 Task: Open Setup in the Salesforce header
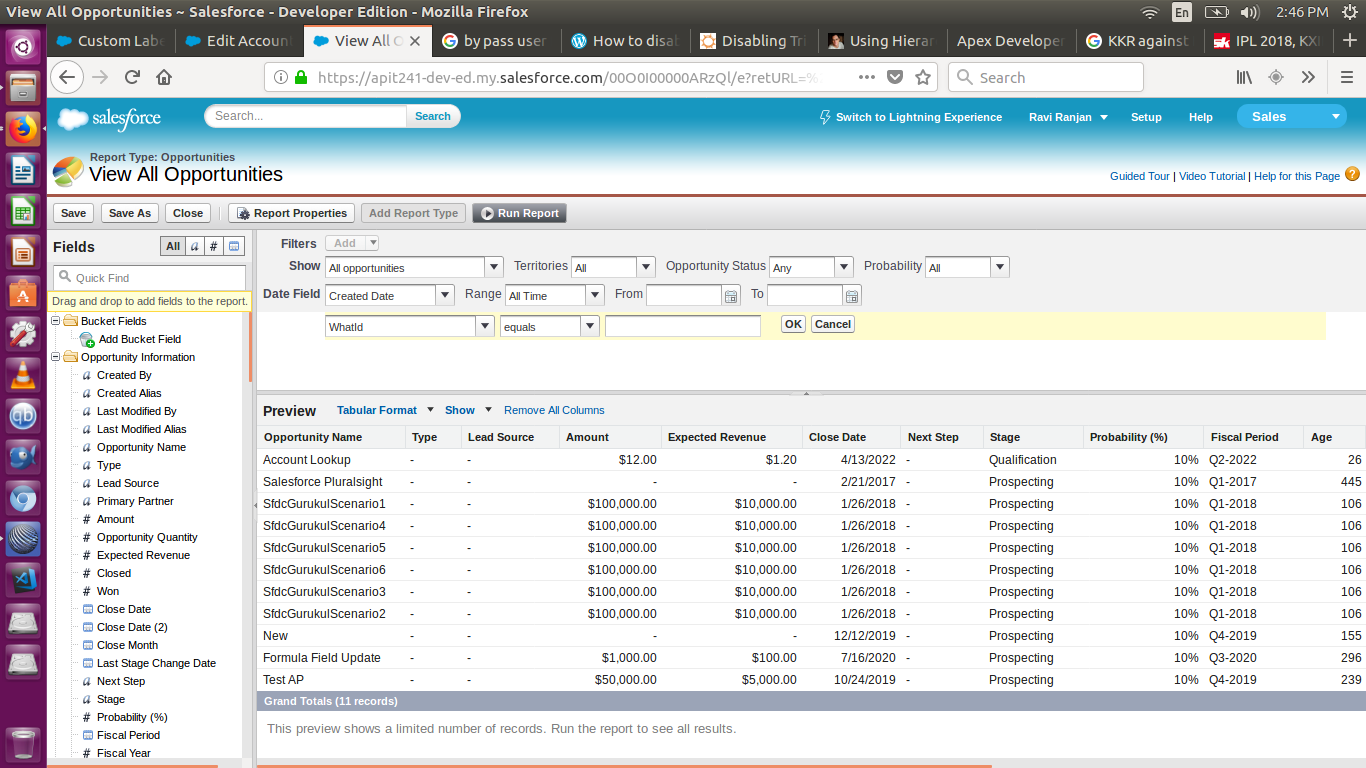click(1146, 117)
